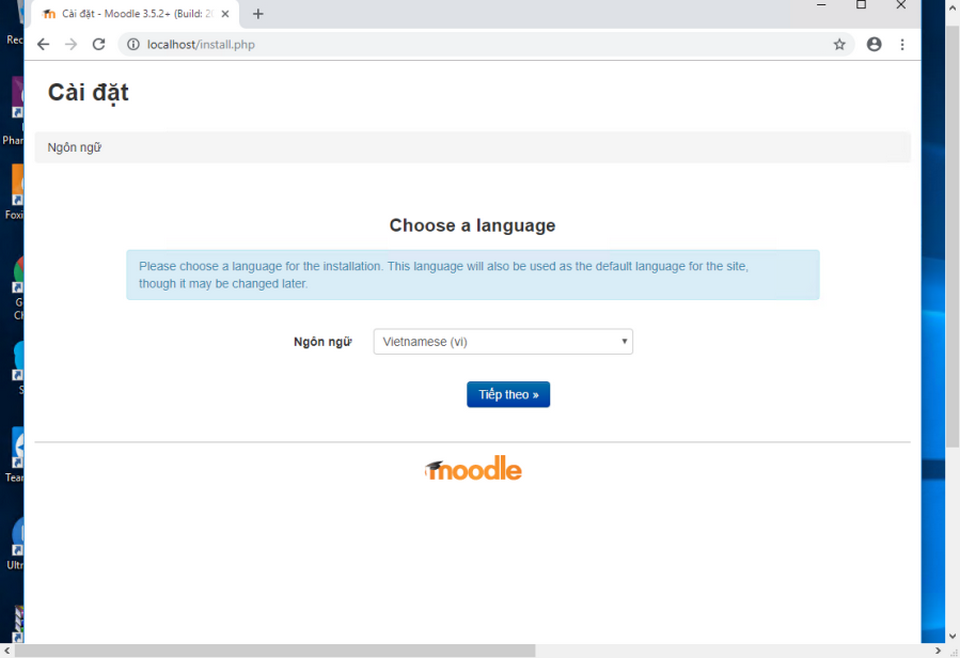The height and width of the screenshot is (658, 960).
Task: Click the Google Chrome desktop shortcut
Action: point(17,288)
